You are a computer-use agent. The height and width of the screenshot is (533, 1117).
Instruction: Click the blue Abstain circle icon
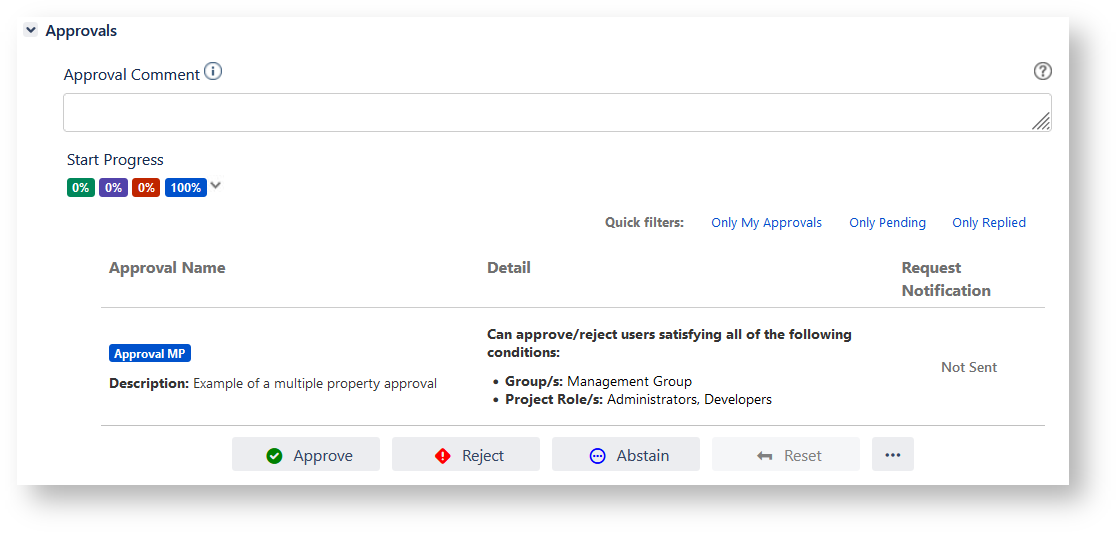(598, 456)
